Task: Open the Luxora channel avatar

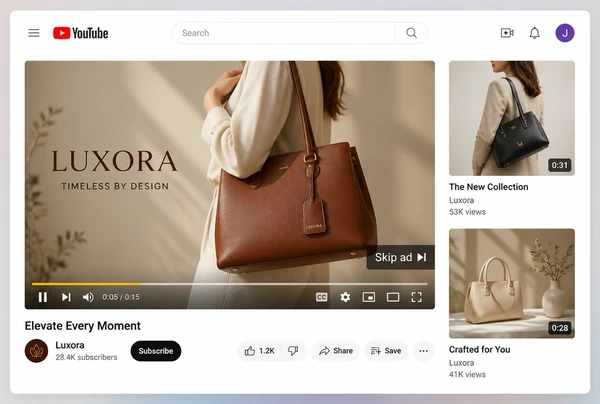Action: pos(36,351)
